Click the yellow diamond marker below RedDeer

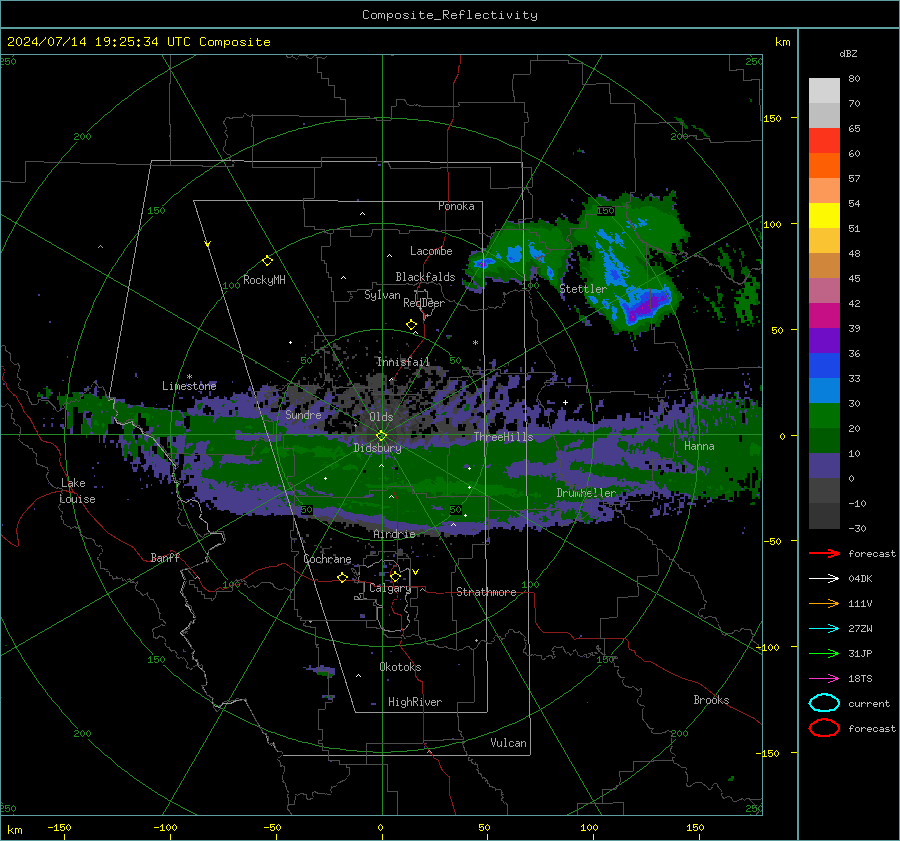(x=412, y=325)
